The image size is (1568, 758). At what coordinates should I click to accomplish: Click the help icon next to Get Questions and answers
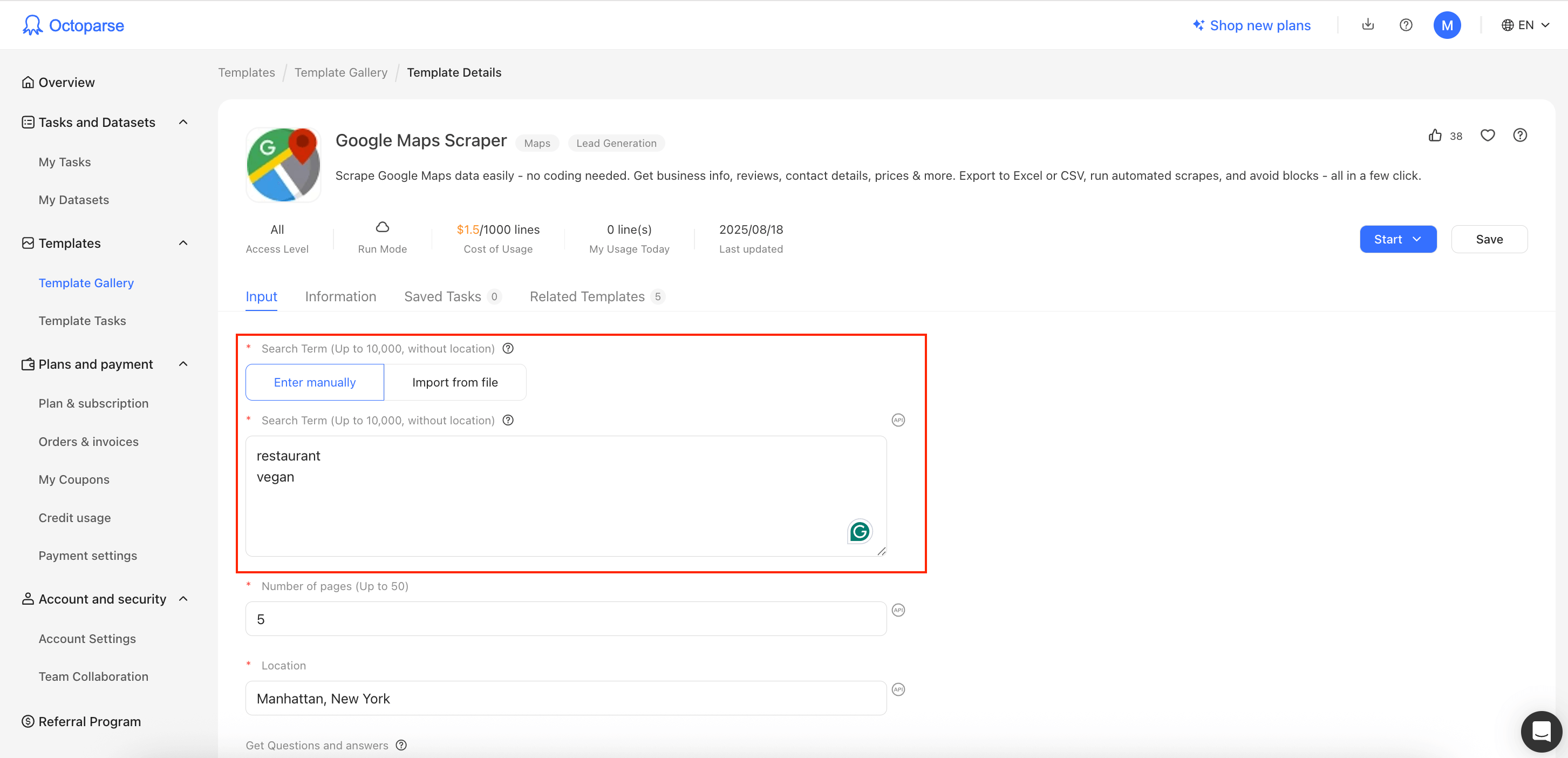401,745
